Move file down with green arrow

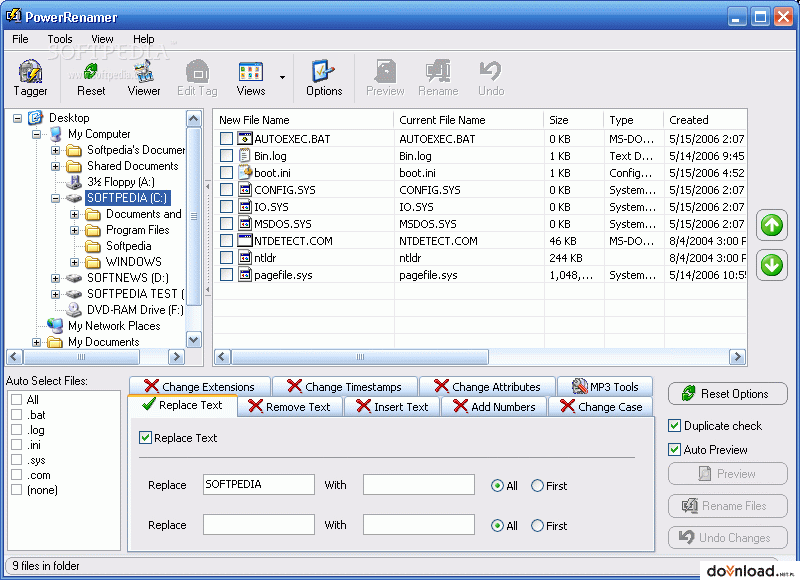771,265
